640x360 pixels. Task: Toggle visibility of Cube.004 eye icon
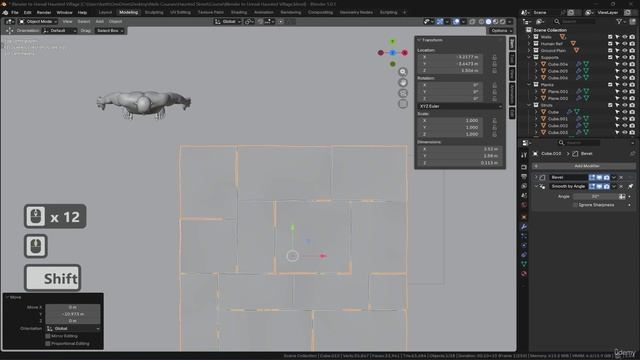624,64
